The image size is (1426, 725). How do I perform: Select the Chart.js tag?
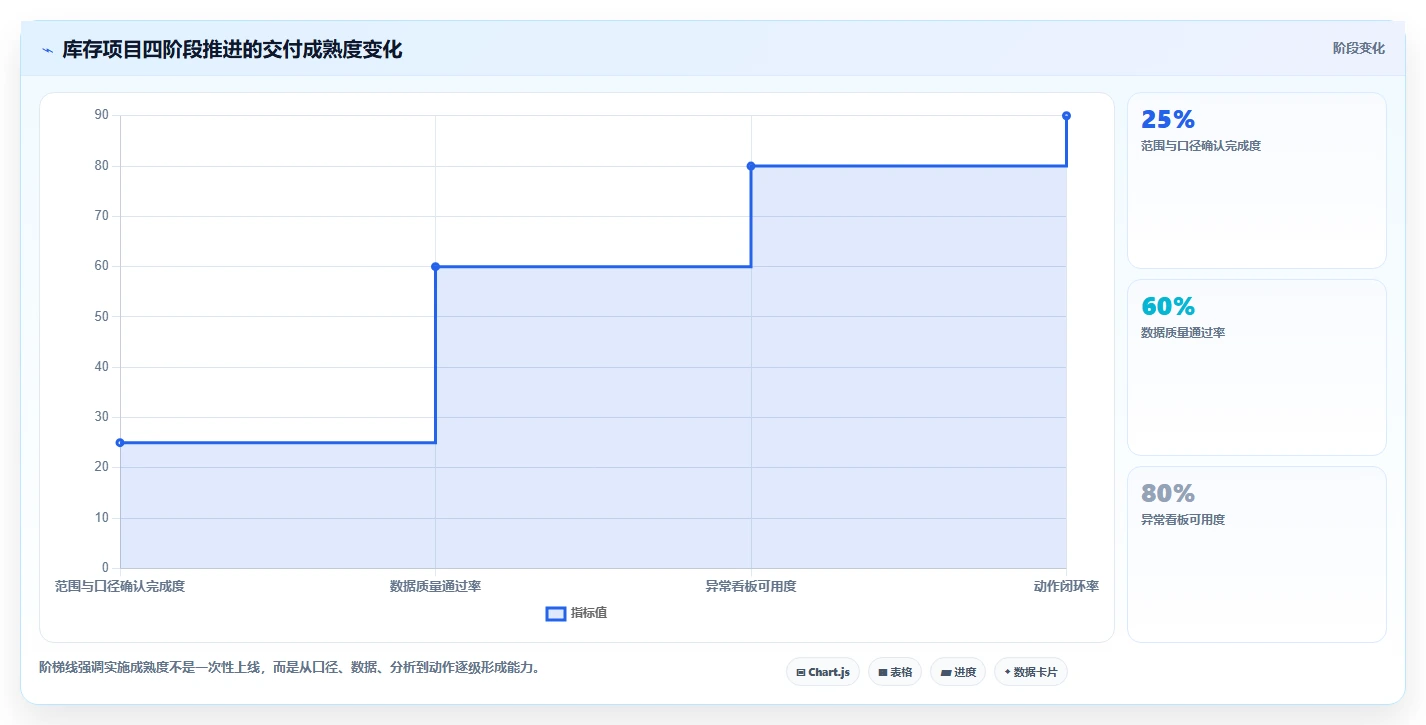pyautogui.click(x=823, y=672)
